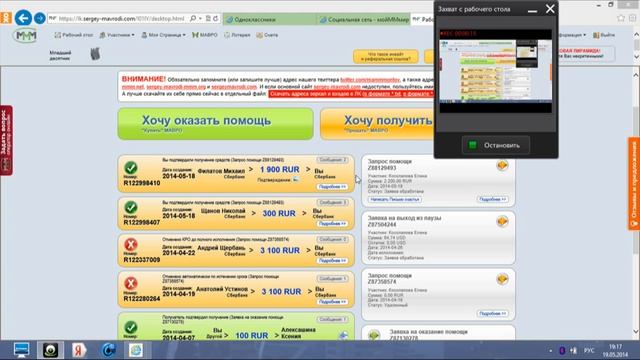Expand the Моя Страница dropdown menu
The image size is (640, 360).
164,35
